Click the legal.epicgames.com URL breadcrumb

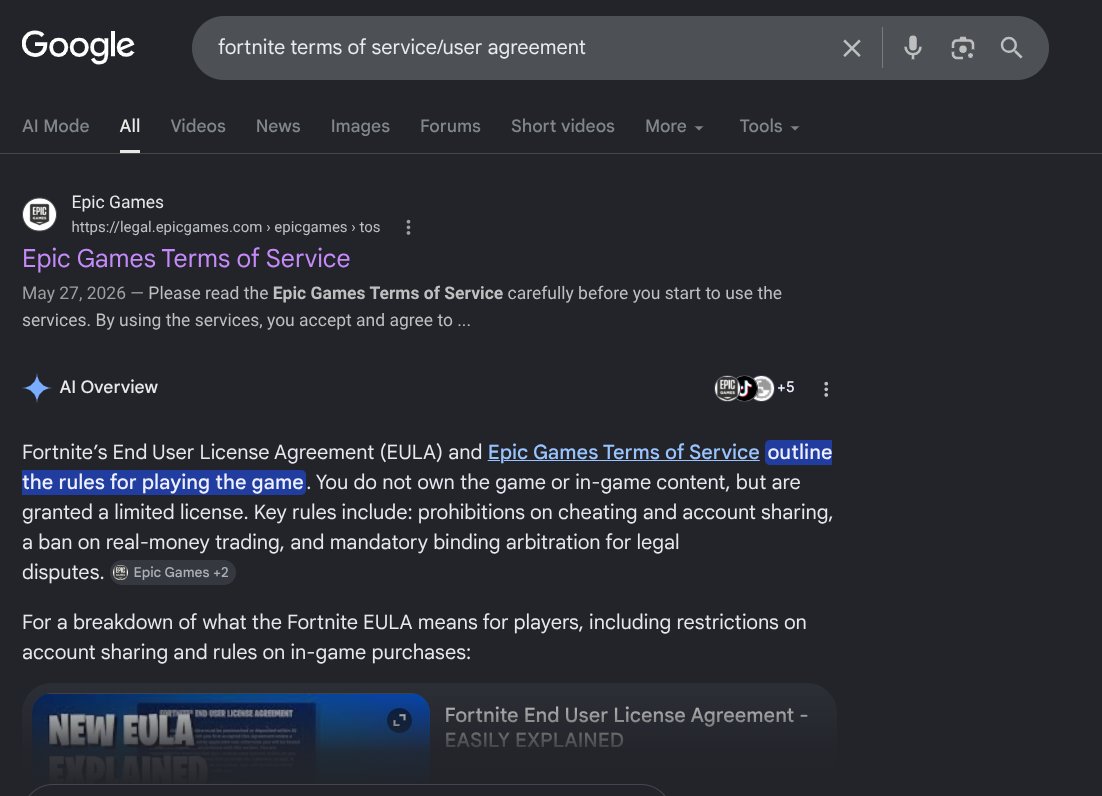tap(225, 227)
